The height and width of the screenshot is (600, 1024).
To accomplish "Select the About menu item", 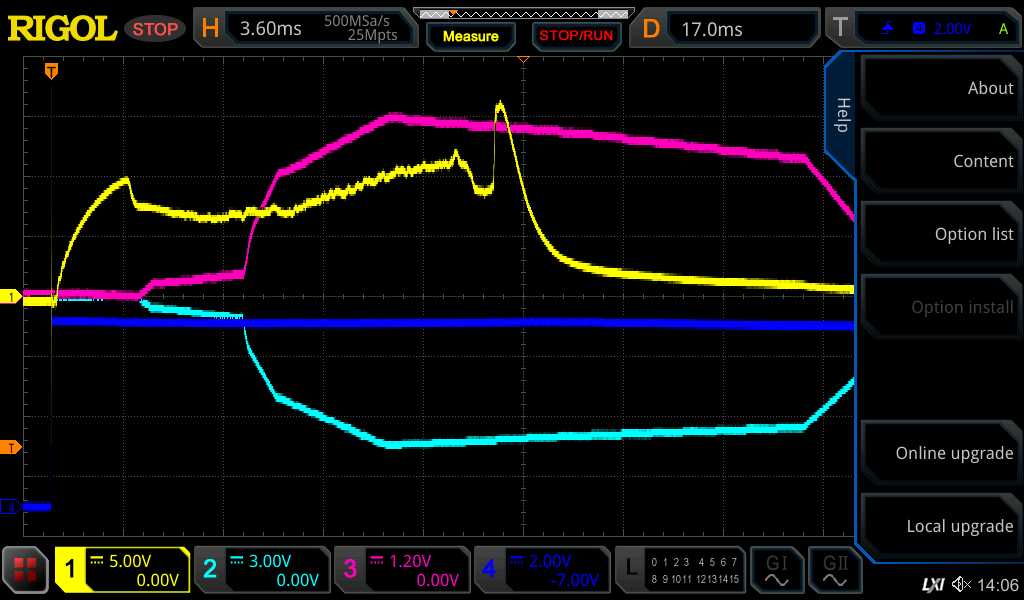I will [x=941, y=88].
